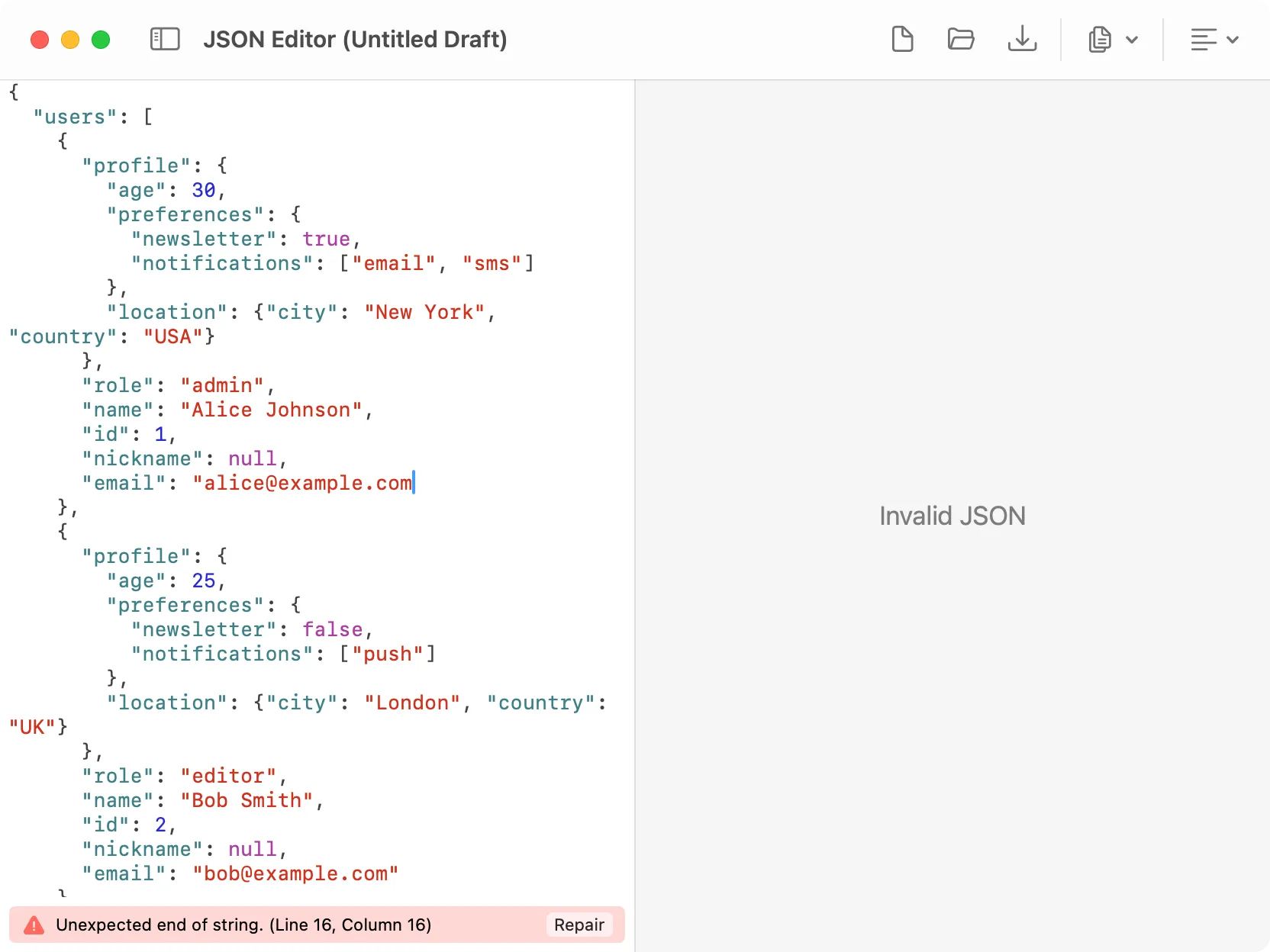The width and height of the screenshot is (1270, 952).
Task: Open a JSON file from disk
Action: [x=961, y=39]
